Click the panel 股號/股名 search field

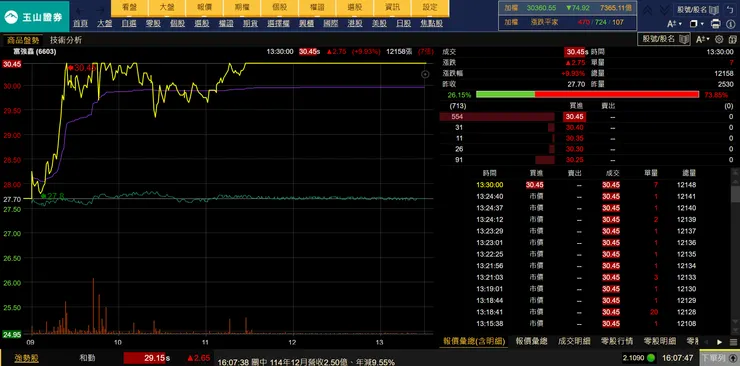[x=664, y=39]
